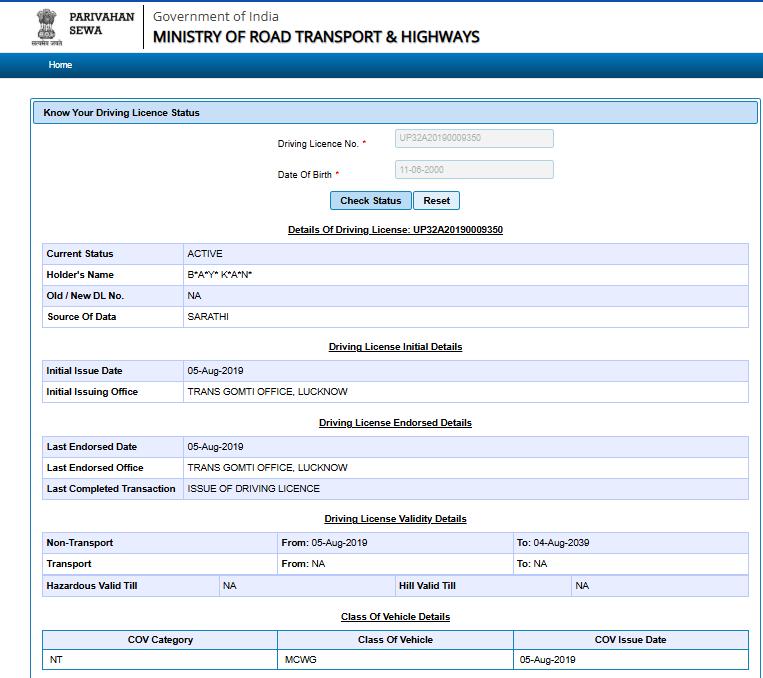Select the masked Holder's Name value
The image size is (763, 678).
click(x=219, y=275)
